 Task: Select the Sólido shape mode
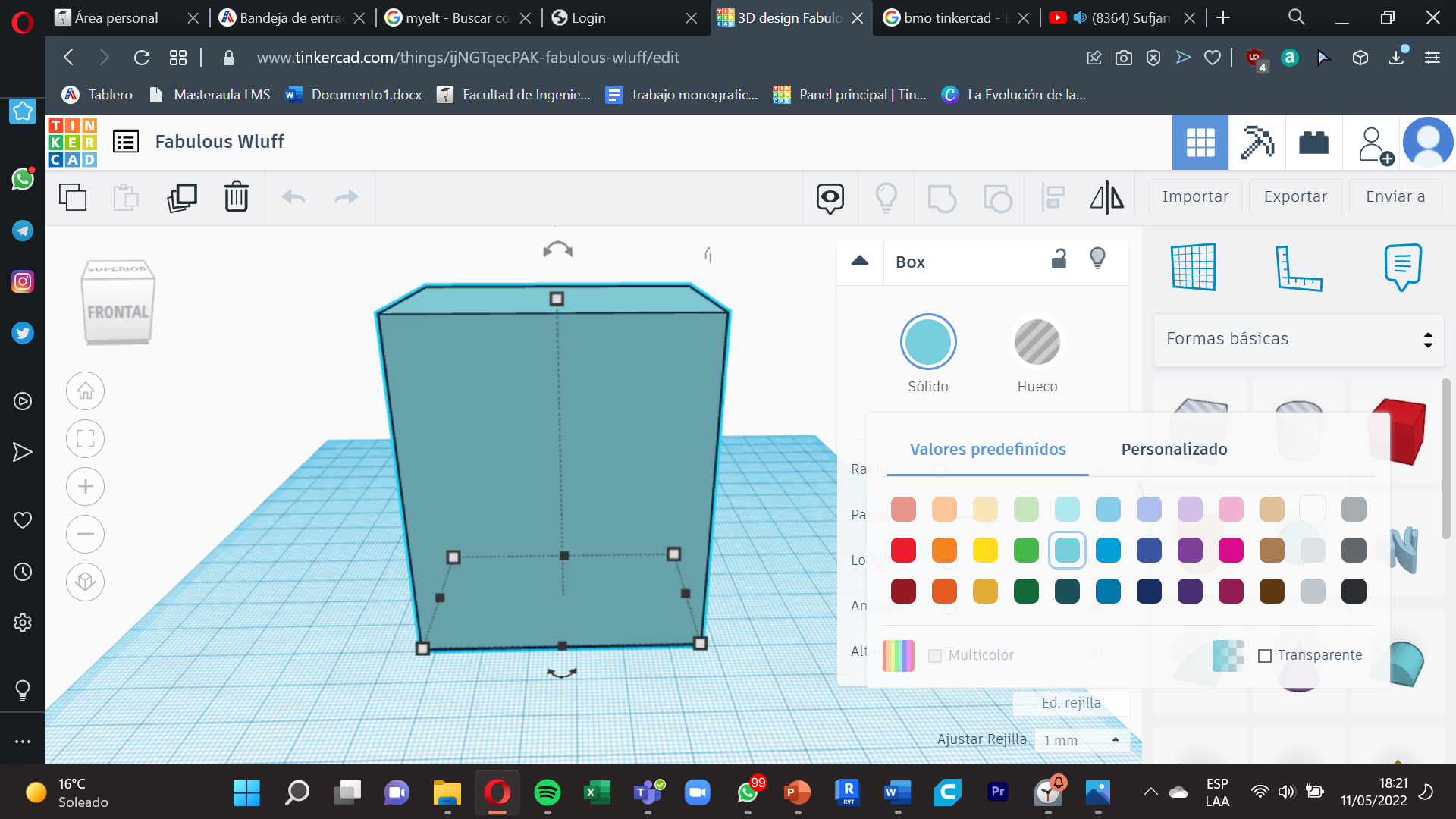click(928, 342)
